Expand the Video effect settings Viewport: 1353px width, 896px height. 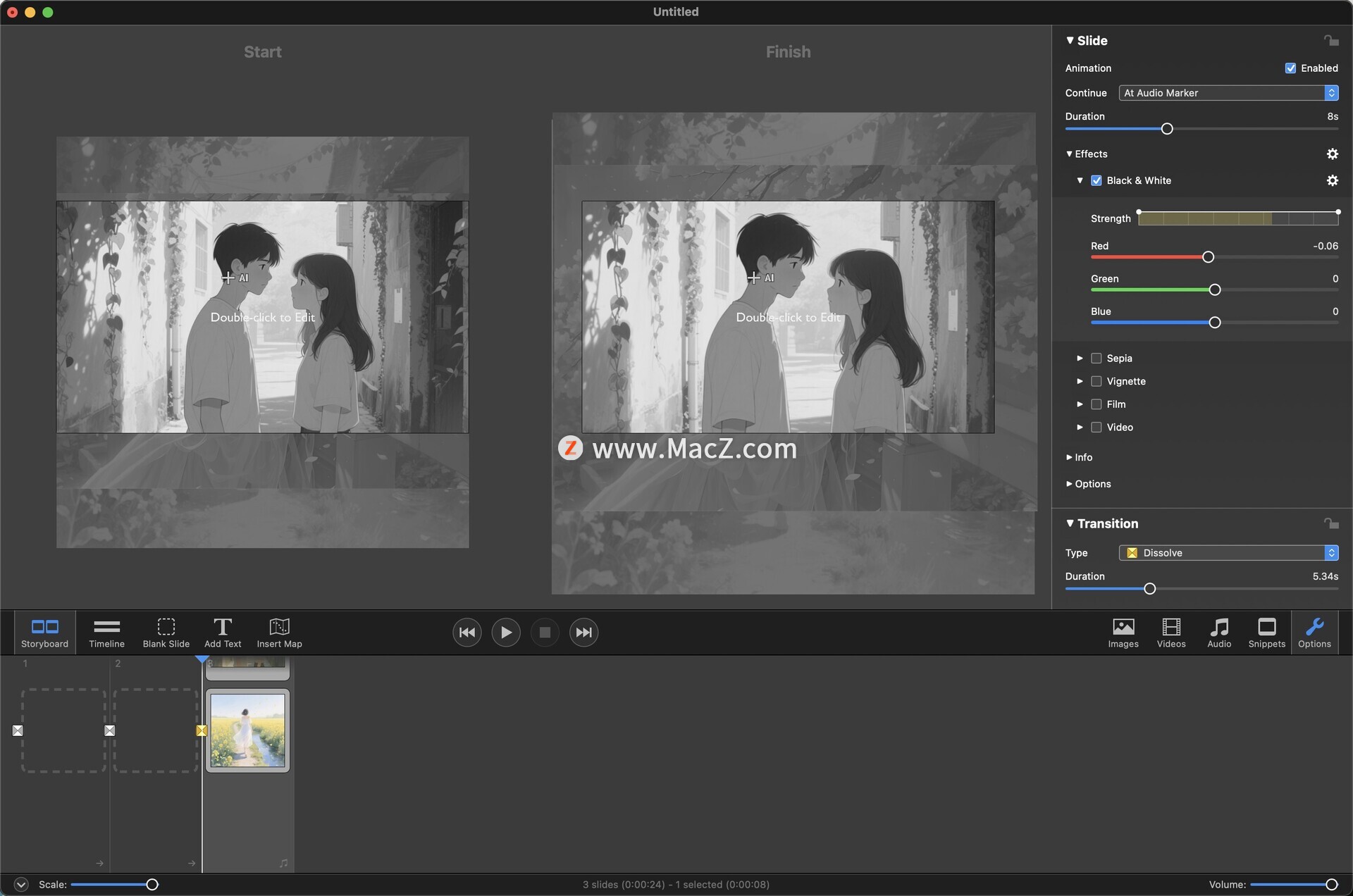pyautogui.click(x=1080, y=427)
